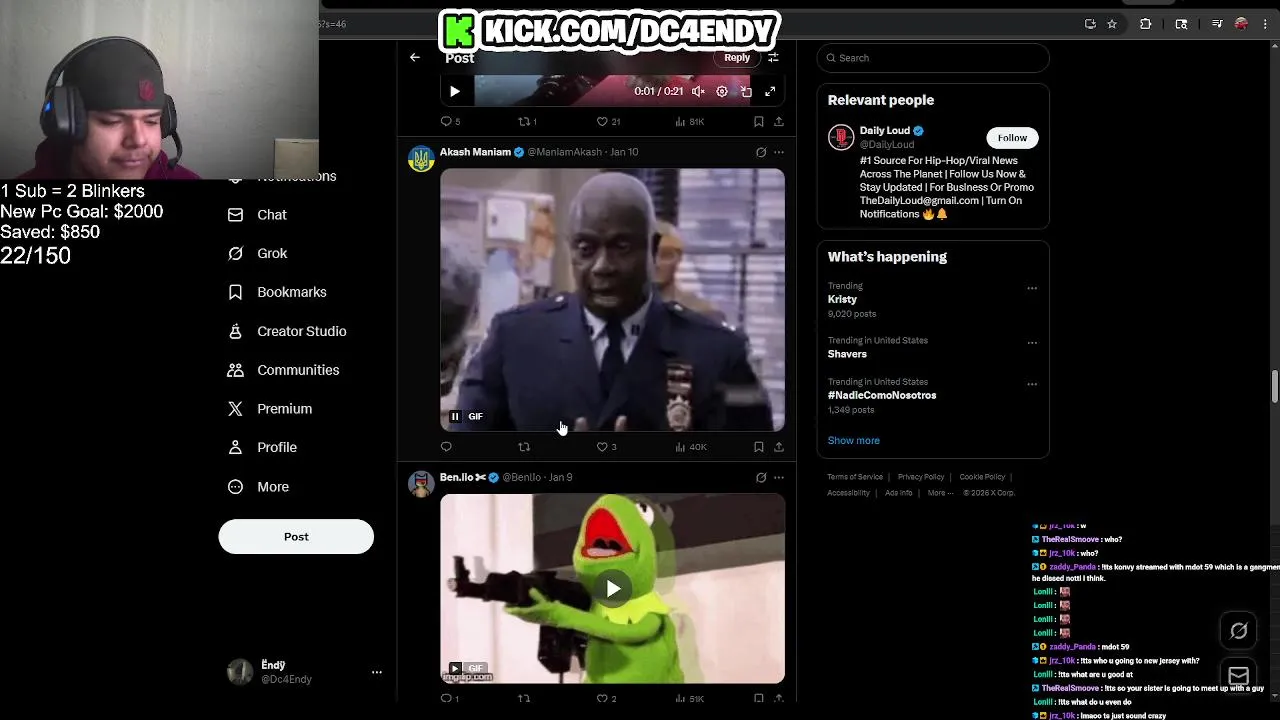1280x720 pixels.
Task: Bookmark the post with 81K views
Action: coord(759,121)
